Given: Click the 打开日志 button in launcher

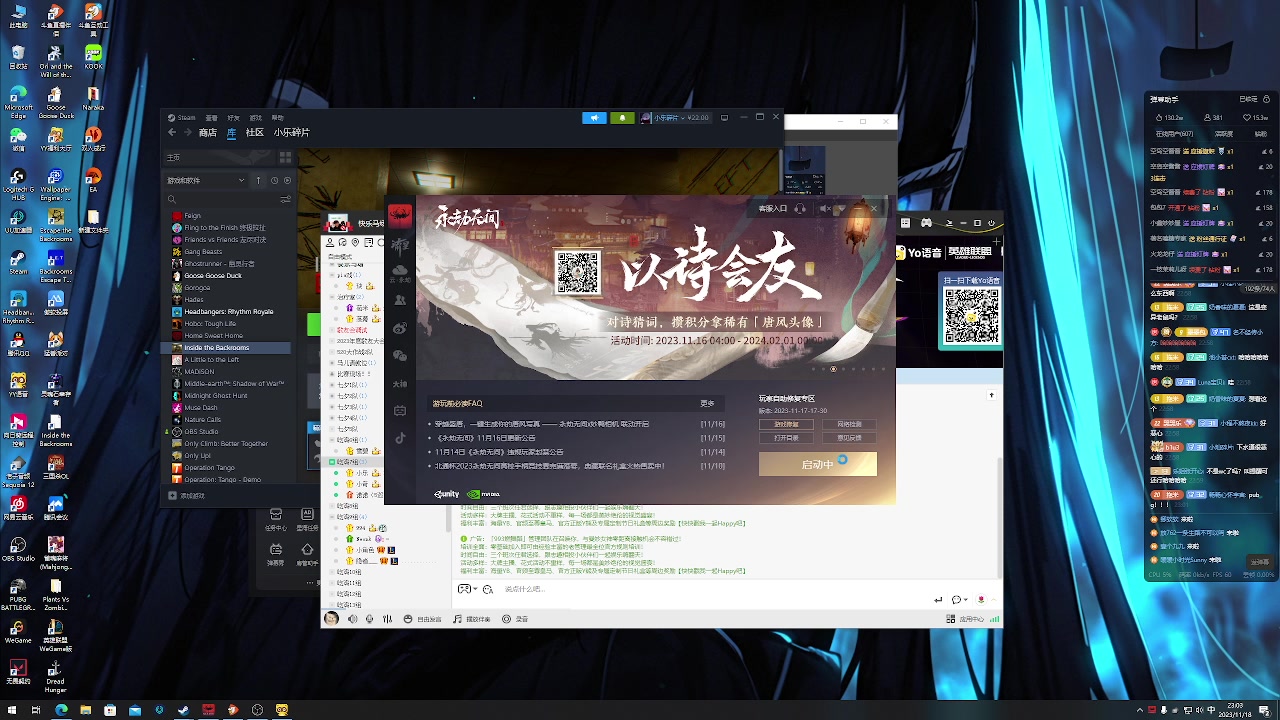Looking at the screenshot, I should pos(787,437).
